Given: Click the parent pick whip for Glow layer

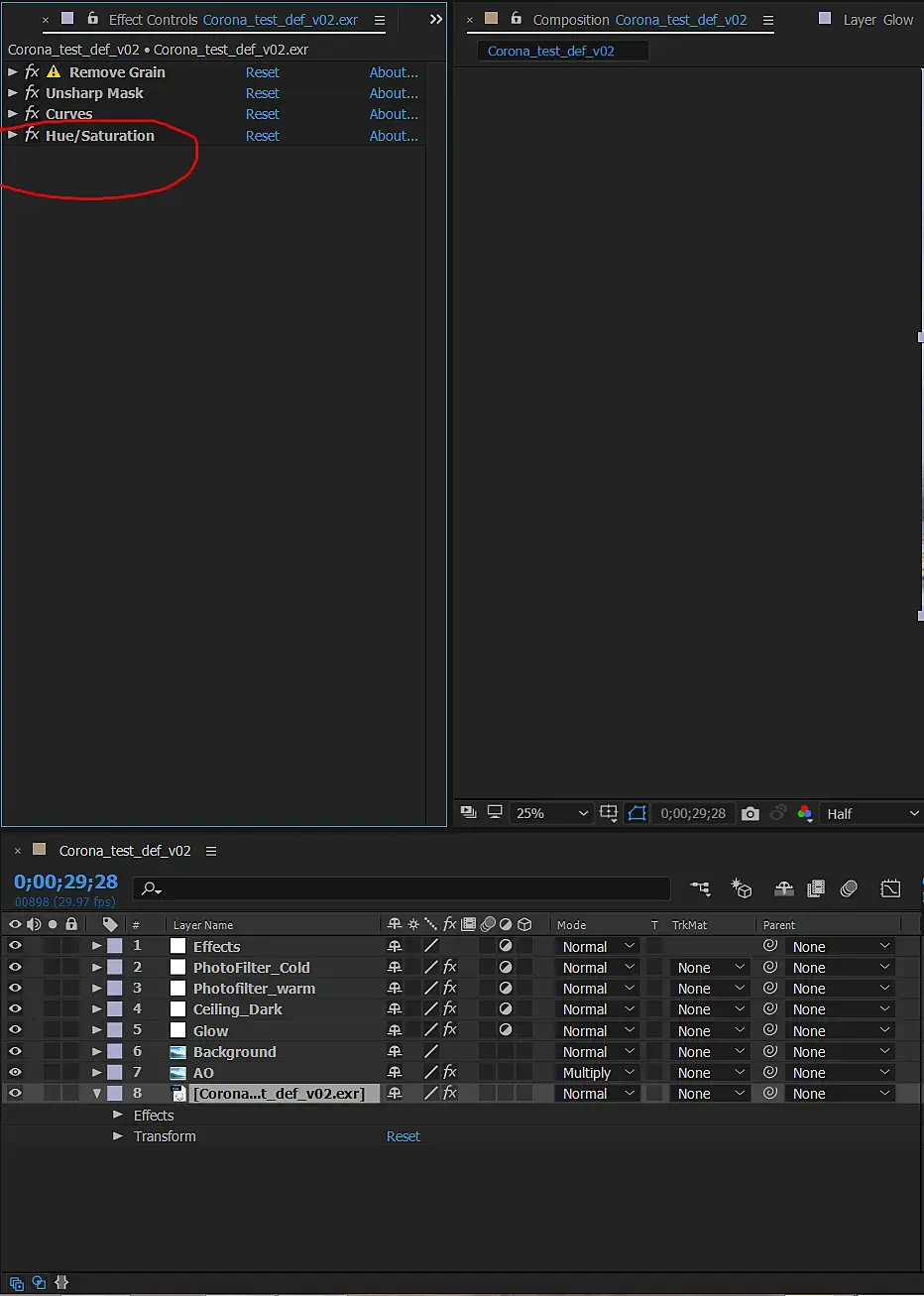Looking at the screenshot, I should pos(769,1030).
